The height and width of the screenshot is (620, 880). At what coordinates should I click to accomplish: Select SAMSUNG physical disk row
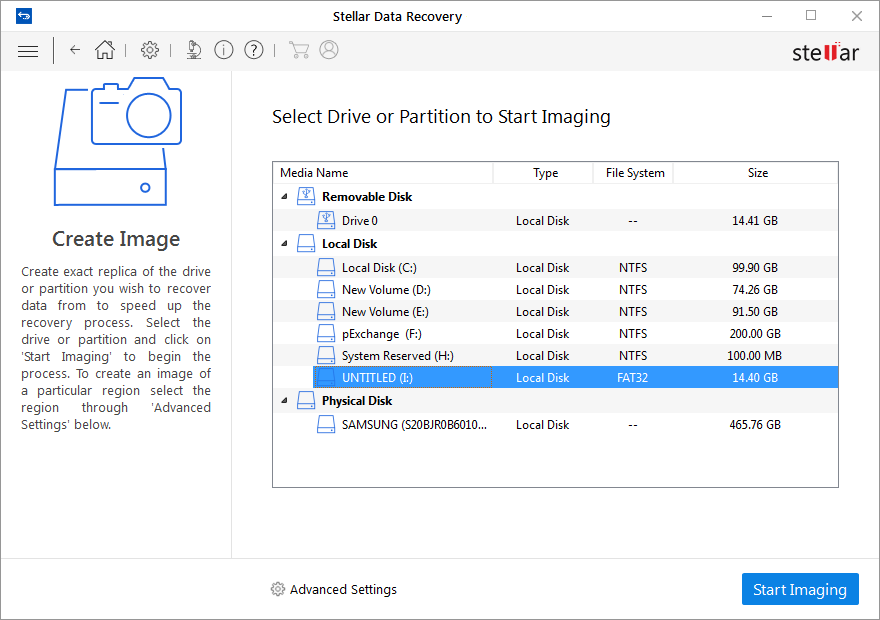(x=556, y=425)
